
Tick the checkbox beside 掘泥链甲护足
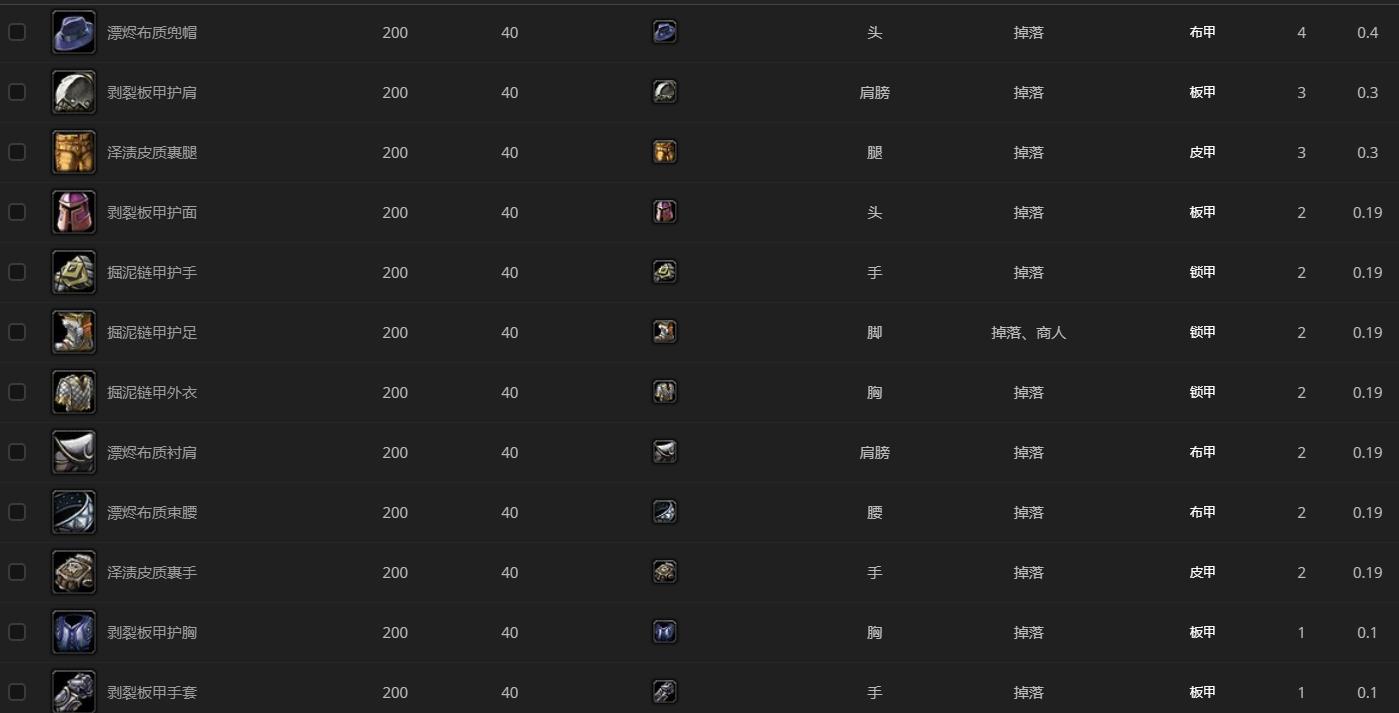(x=17, y=332)
